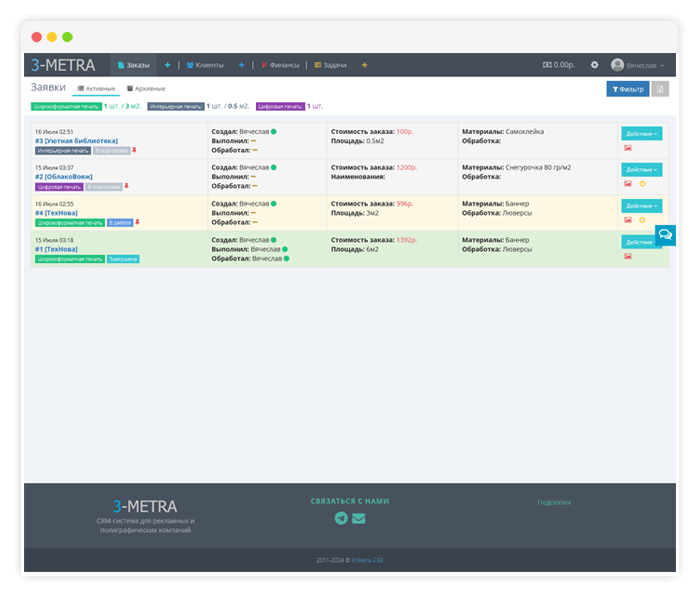Viewport: 700px width, 600px height.
Task: Click the Интерьерная печать summary badge above the order list
Action: click(x=176, y=106)
